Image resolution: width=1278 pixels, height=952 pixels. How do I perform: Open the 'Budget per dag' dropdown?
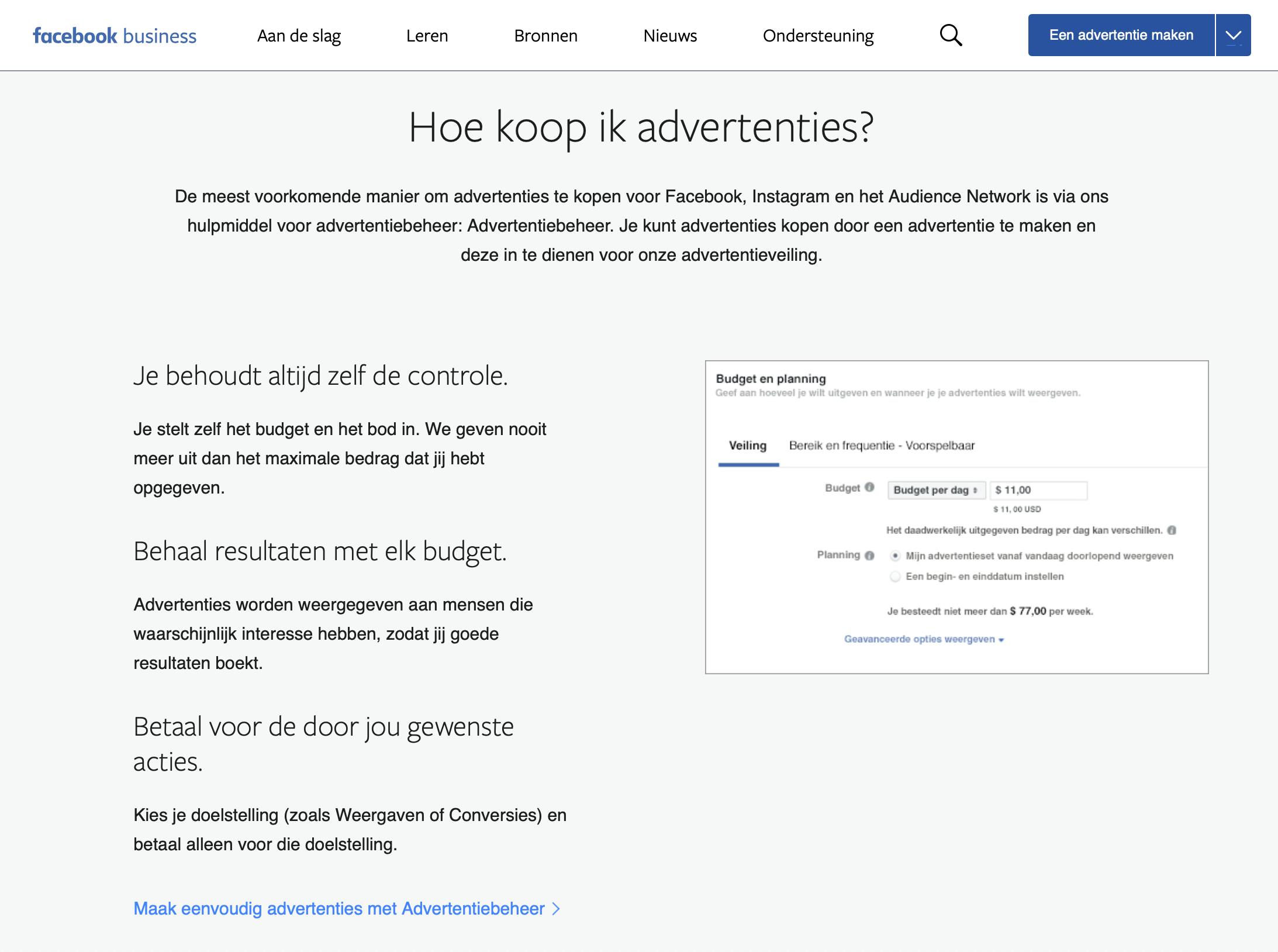coord(935,491)
